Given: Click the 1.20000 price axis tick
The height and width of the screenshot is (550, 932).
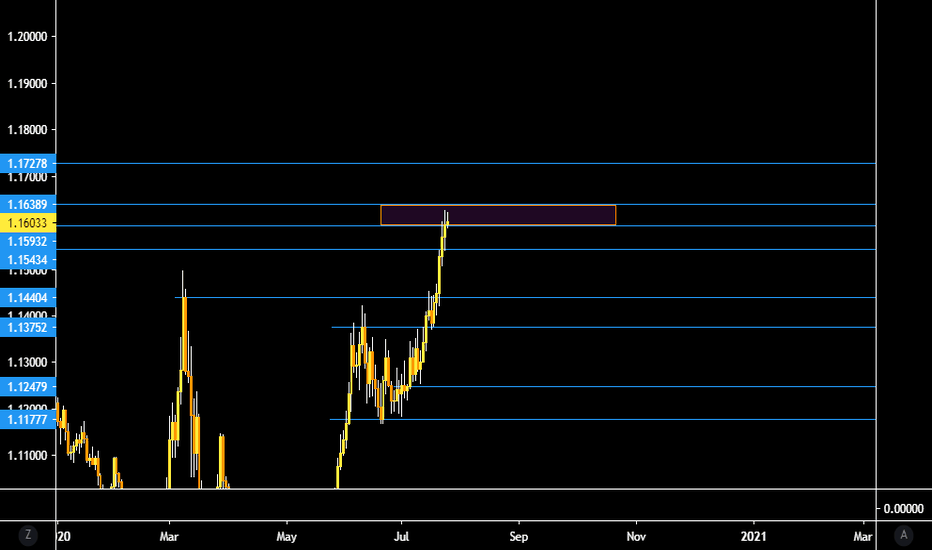Looking at the screenshot, I should click(x=27, y=36).
